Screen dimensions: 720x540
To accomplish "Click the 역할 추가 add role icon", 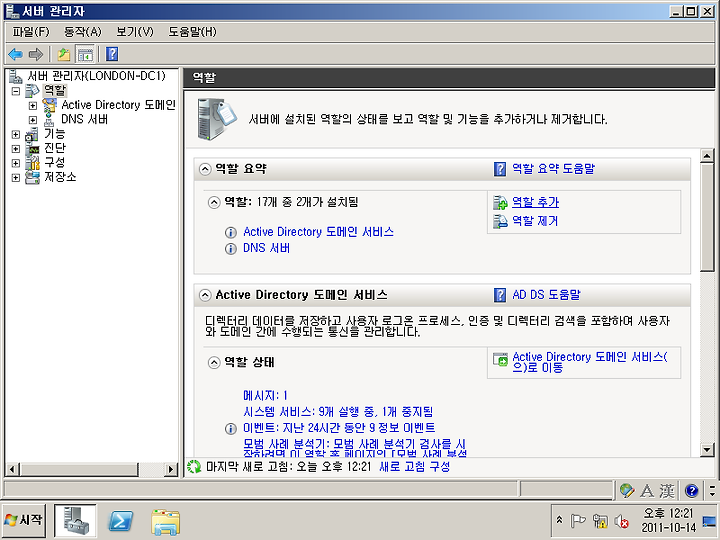I will (500, 202).
